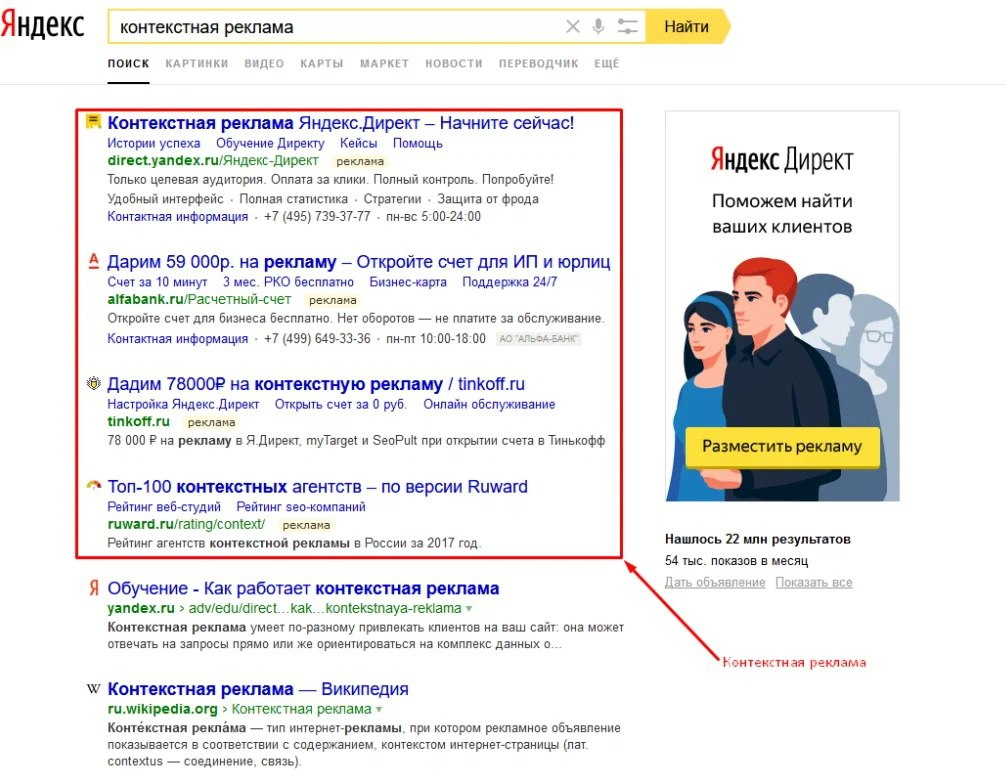Switch to the Видео tab
Screen dimensions: 1006x772
pos(264,64)
